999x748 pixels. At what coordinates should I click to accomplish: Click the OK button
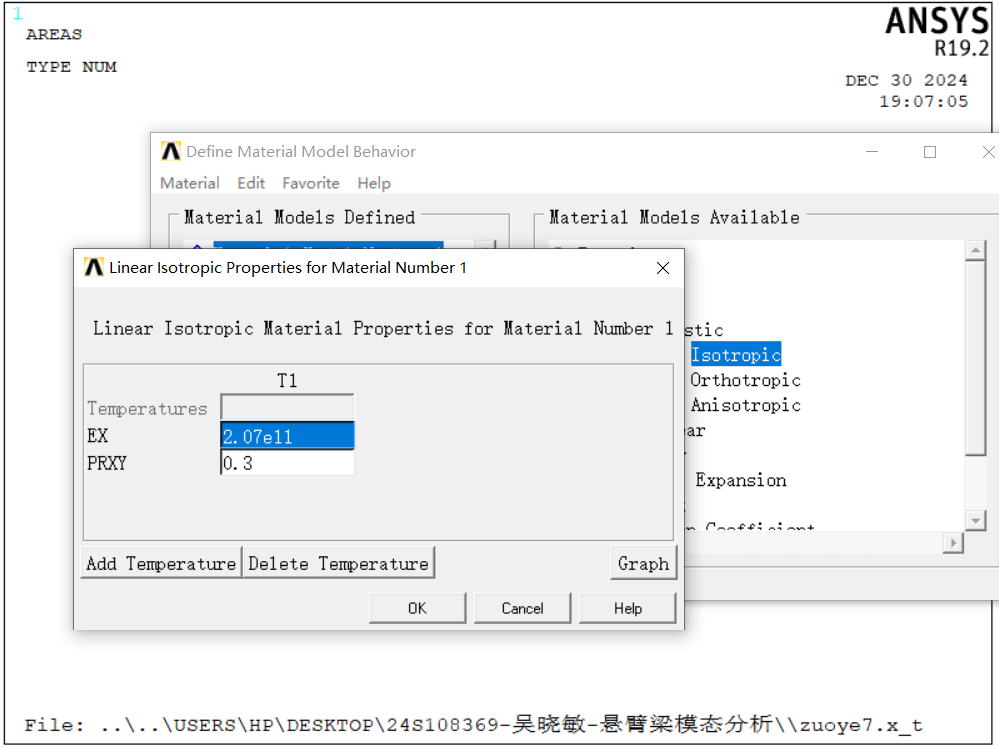click(417, 608)
